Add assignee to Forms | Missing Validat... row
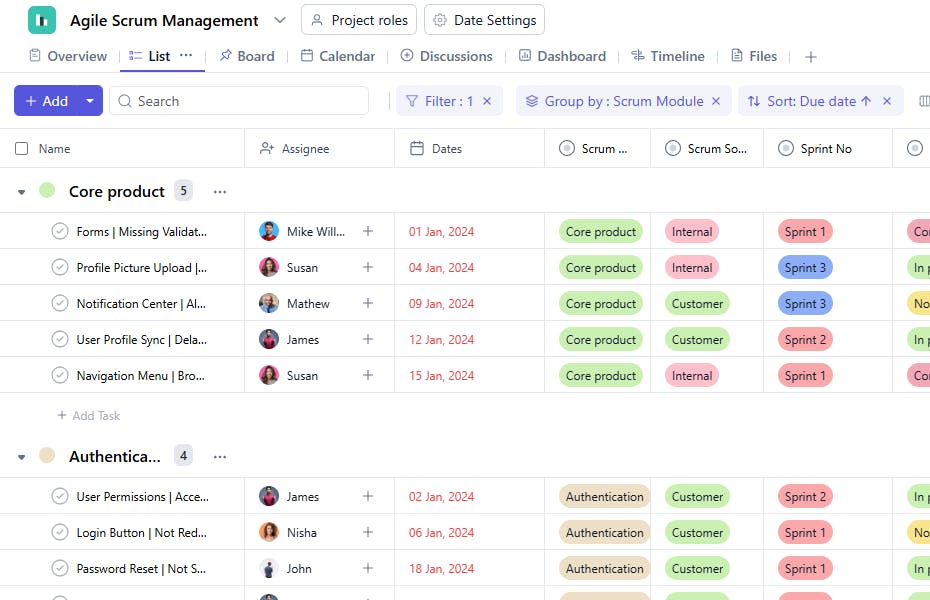The height and width of the screenshot is (600, 930). (368, 231)
